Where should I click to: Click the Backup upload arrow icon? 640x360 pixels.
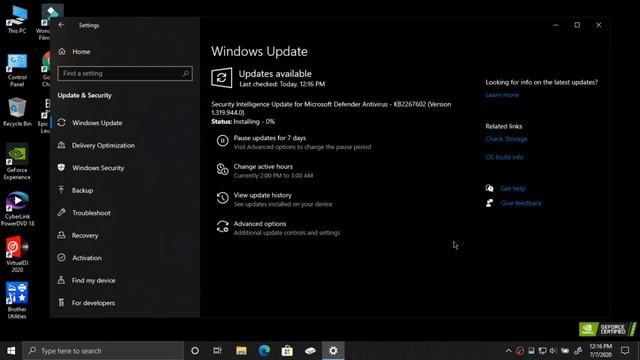pos(61,190)
